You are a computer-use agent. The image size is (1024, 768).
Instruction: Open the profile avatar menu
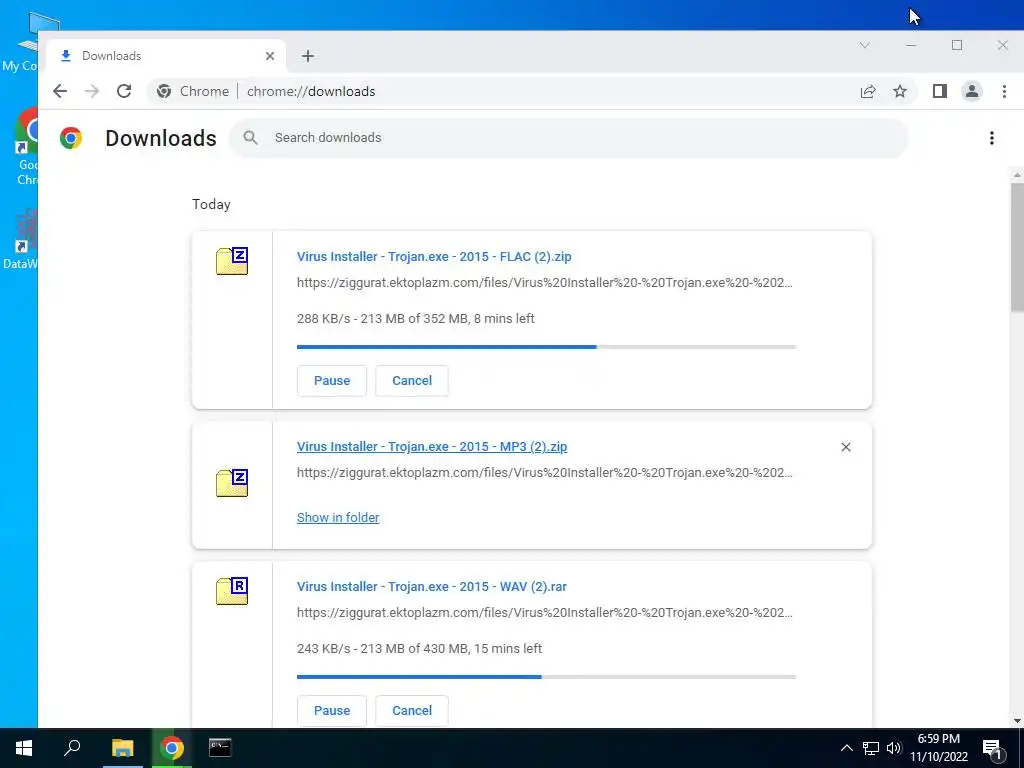click(x=972, y=91)
